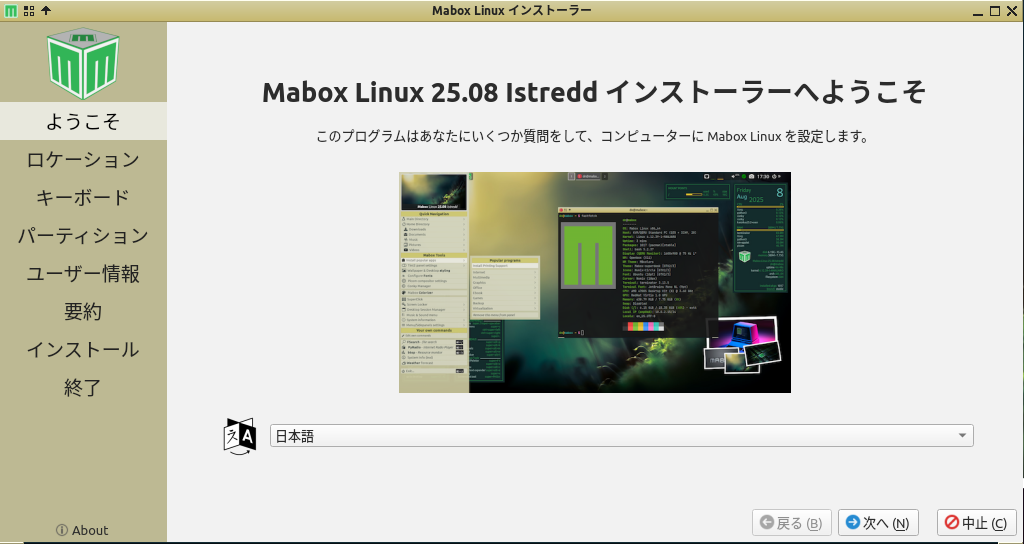Click the このプログラムは description text
This screenshot has height=544, width=1024.
(592, 136)
